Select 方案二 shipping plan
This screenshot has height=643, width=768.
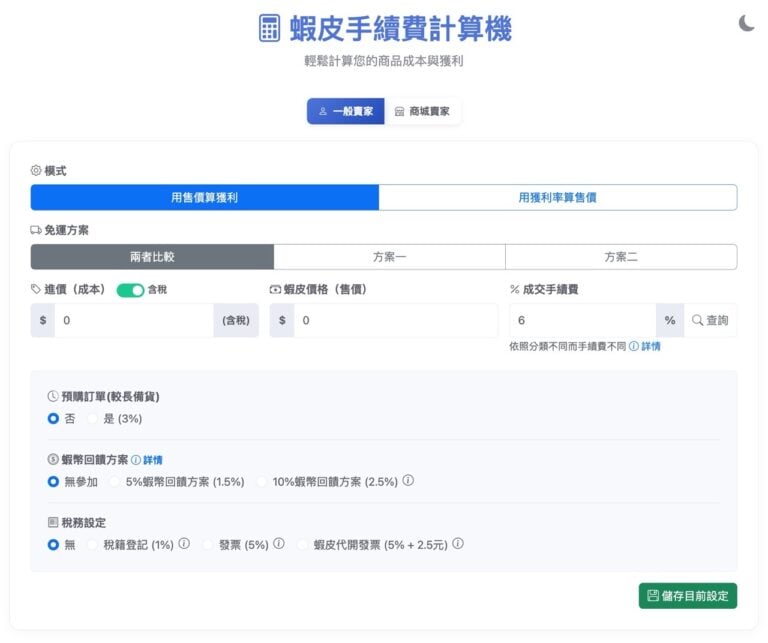(621, 257)
